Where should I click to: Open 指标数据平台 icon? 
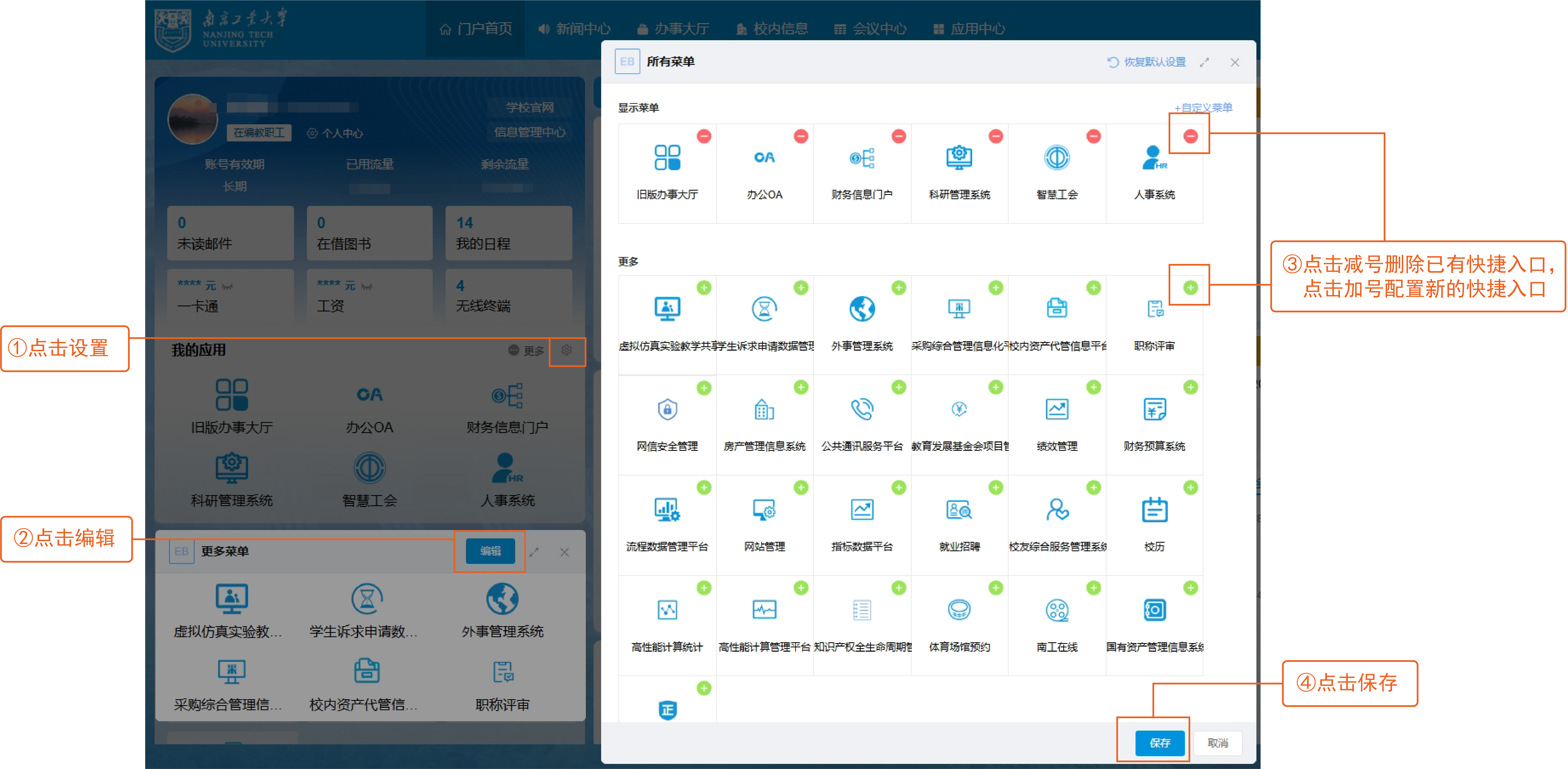(x=862, y=510)
